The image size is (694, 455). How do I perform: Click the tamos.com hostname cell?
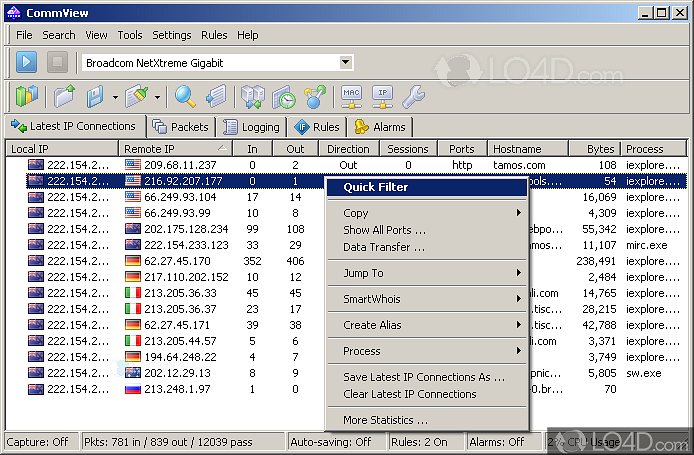click(x=519, y=165)
